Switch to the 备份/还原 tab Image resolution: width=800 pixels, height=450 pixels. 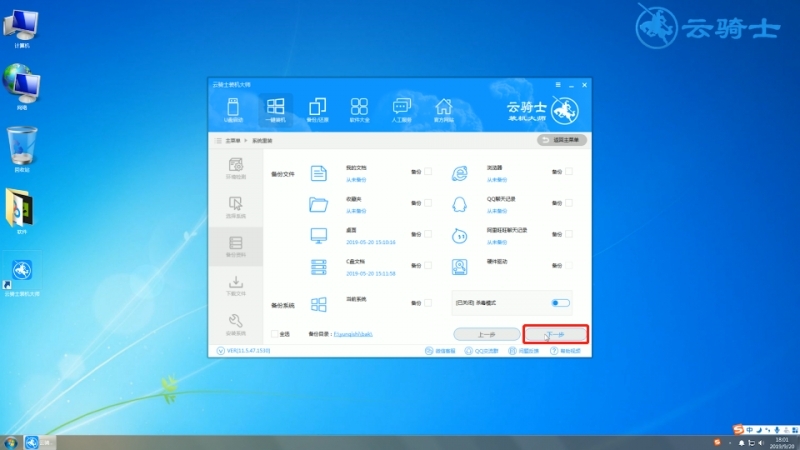click(x=317, y=110)
